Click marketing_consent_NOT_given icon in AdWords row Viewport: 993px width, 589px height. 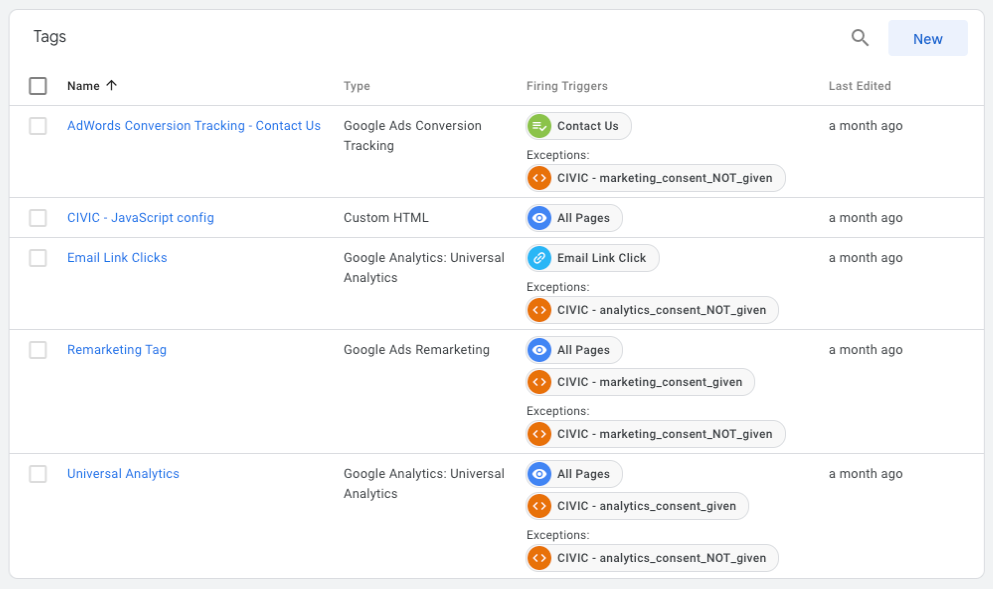point(540,178)
